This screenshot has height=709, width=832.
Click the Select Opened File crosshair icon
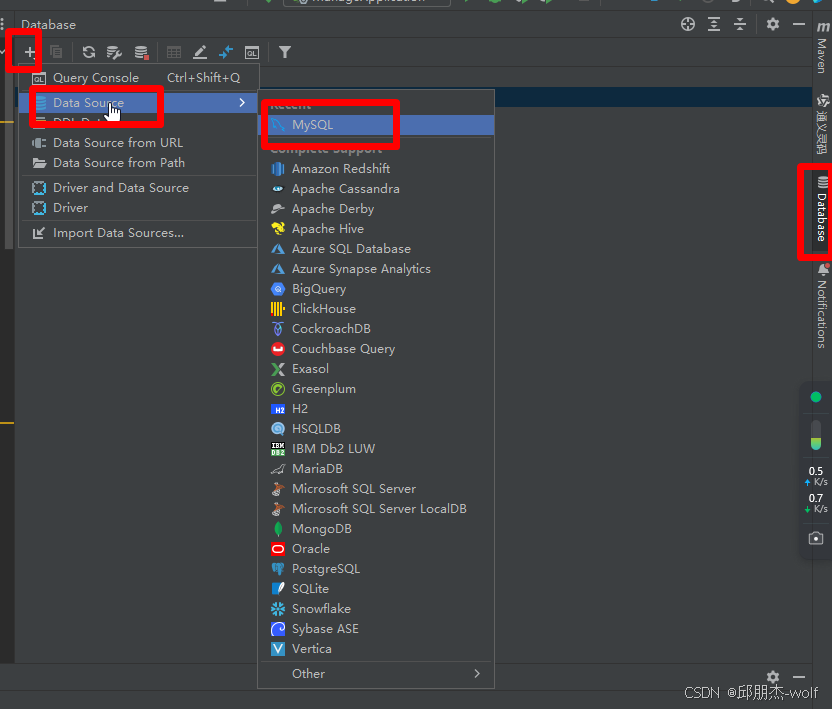click(x=688, y=24)
